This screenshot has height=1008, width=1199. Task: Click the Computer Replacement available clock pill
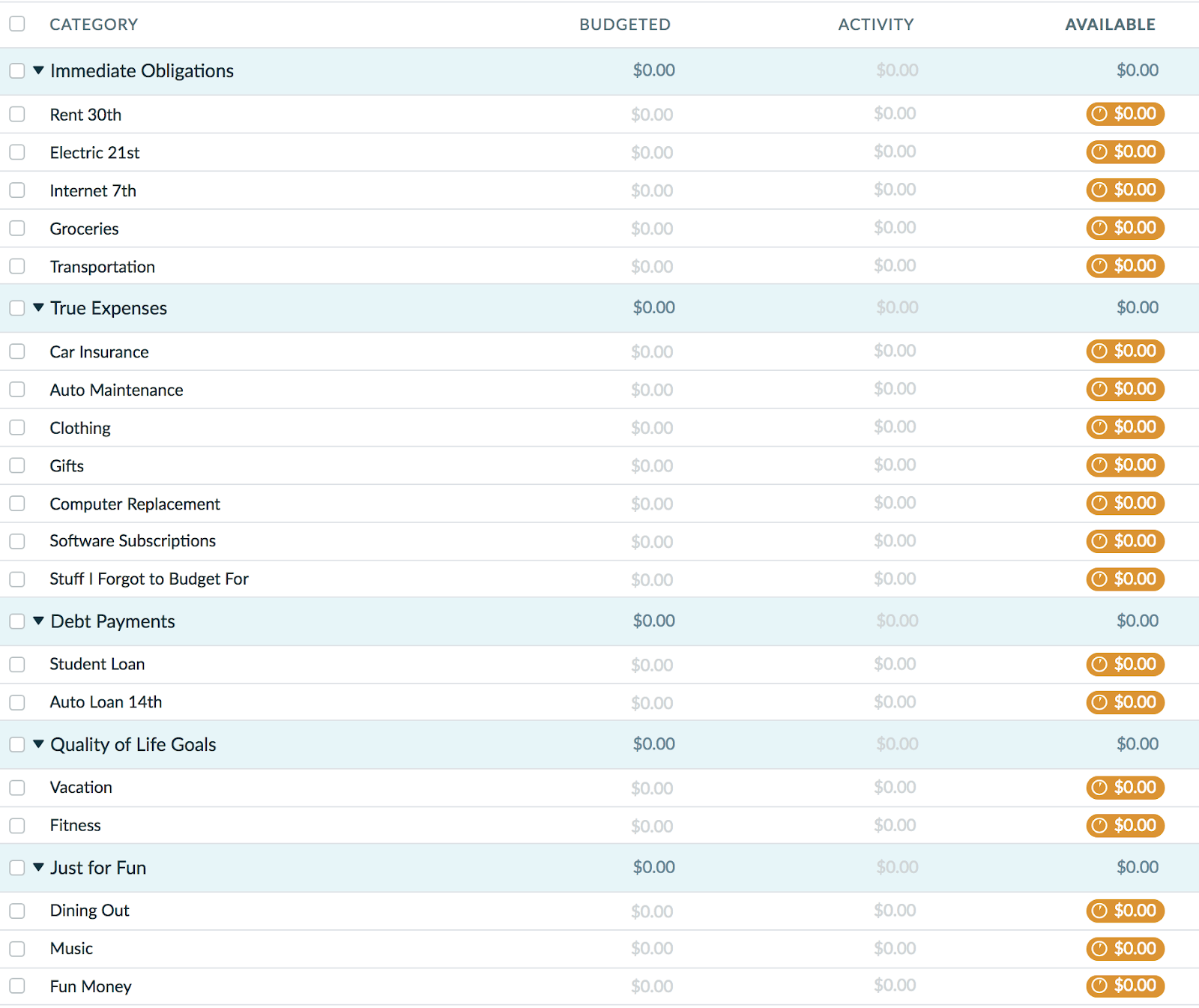pos(1125,503)
